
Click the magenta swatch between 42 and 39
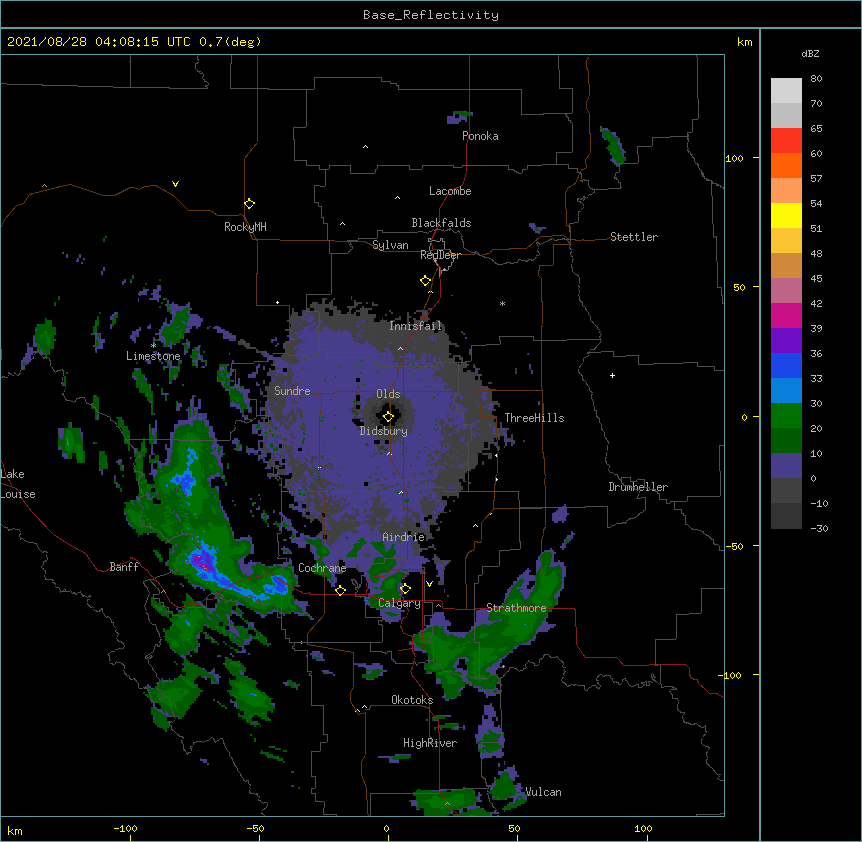(786, 316)
